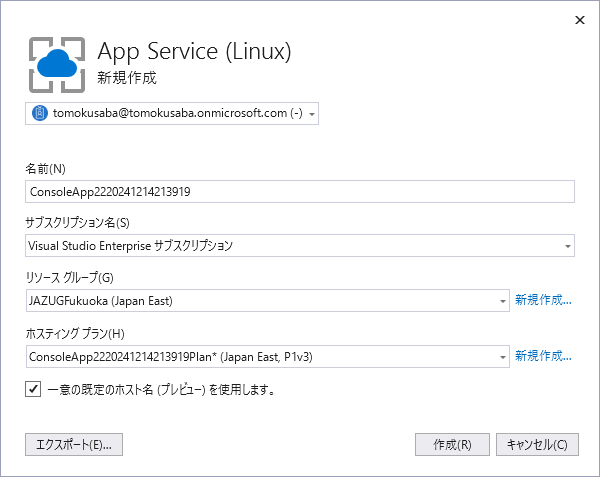600x477 pixels.
Task: Click the ホスティング プラン(H) label
Action: 75,332
